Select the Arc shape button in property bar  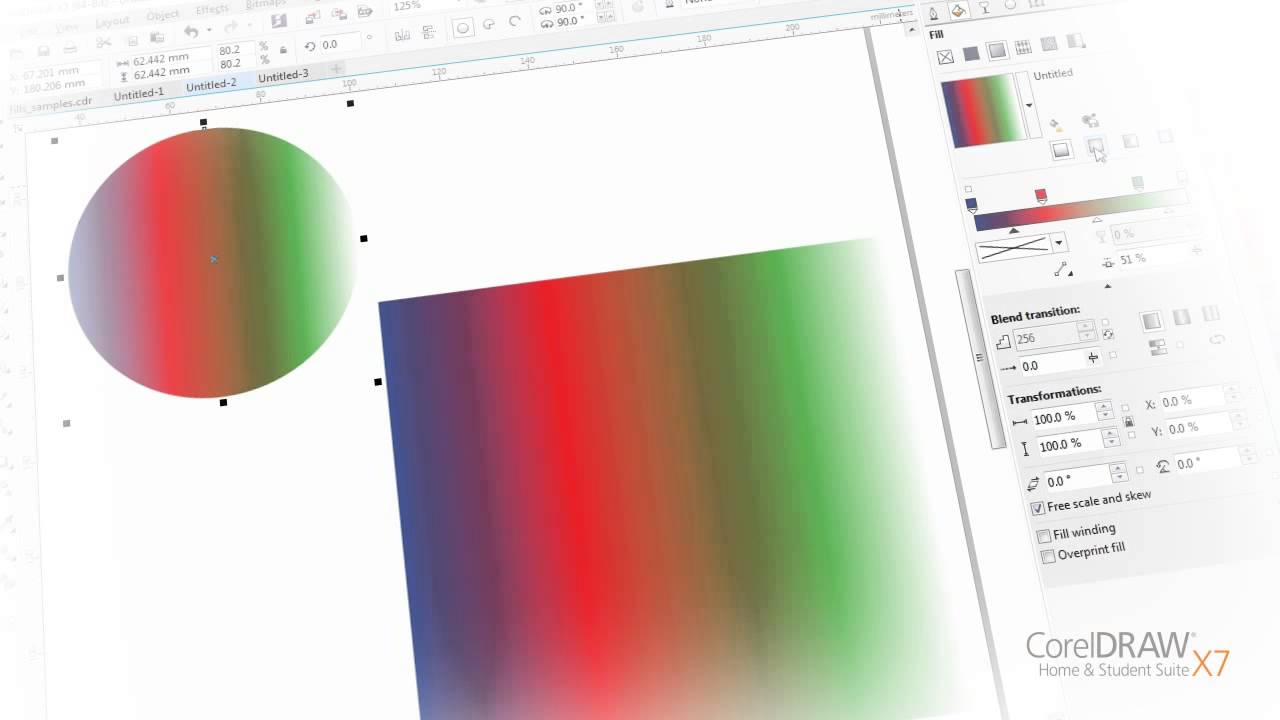click(x=515, y=21)
